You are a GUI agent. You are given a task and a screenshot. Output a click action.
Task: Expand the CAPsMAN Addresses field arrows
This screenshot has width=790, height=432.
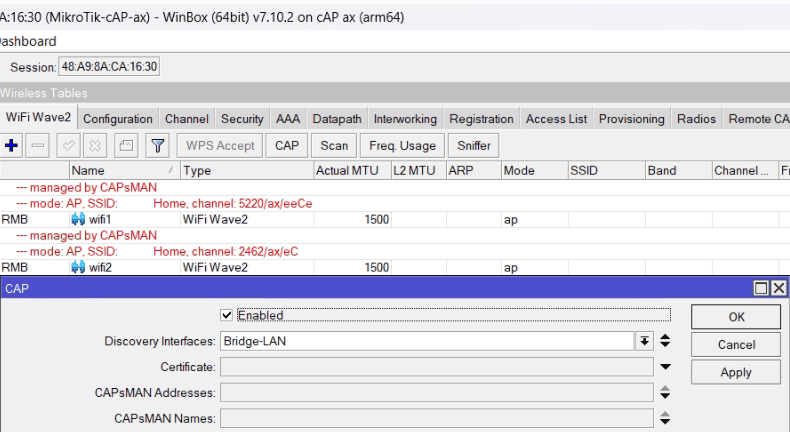click(x=665, y=393)
